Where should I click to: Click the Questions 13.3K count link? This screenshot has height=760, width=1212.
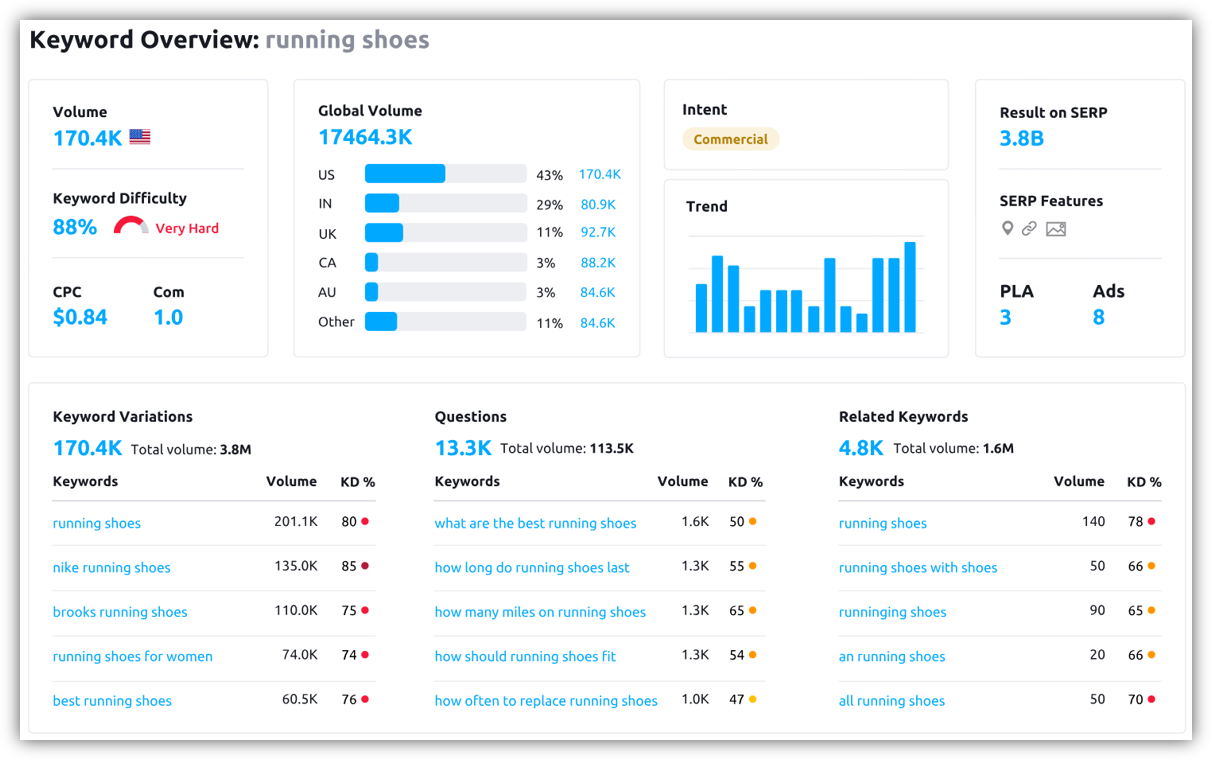click(463, 448)
